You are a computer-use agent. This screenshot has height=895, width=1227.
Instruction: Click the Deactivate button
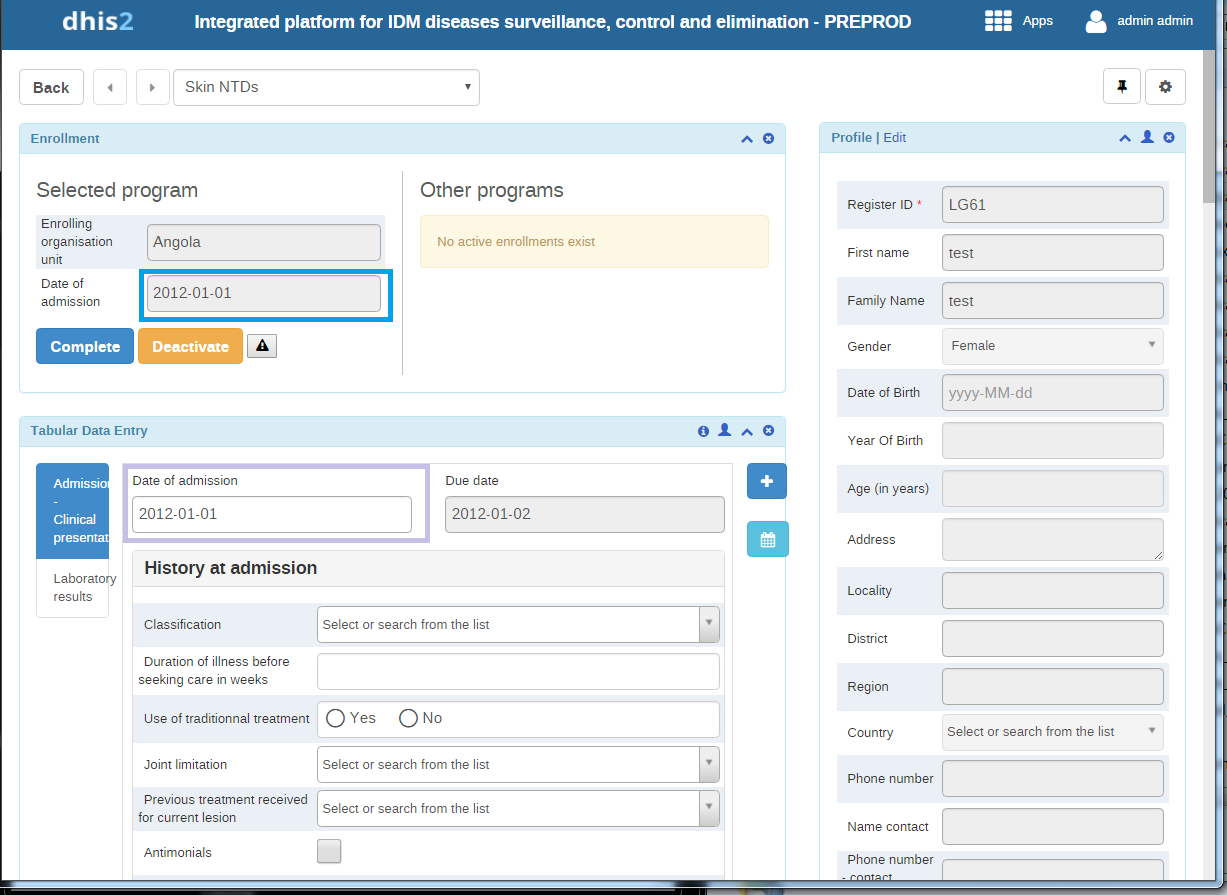[190, 346]
